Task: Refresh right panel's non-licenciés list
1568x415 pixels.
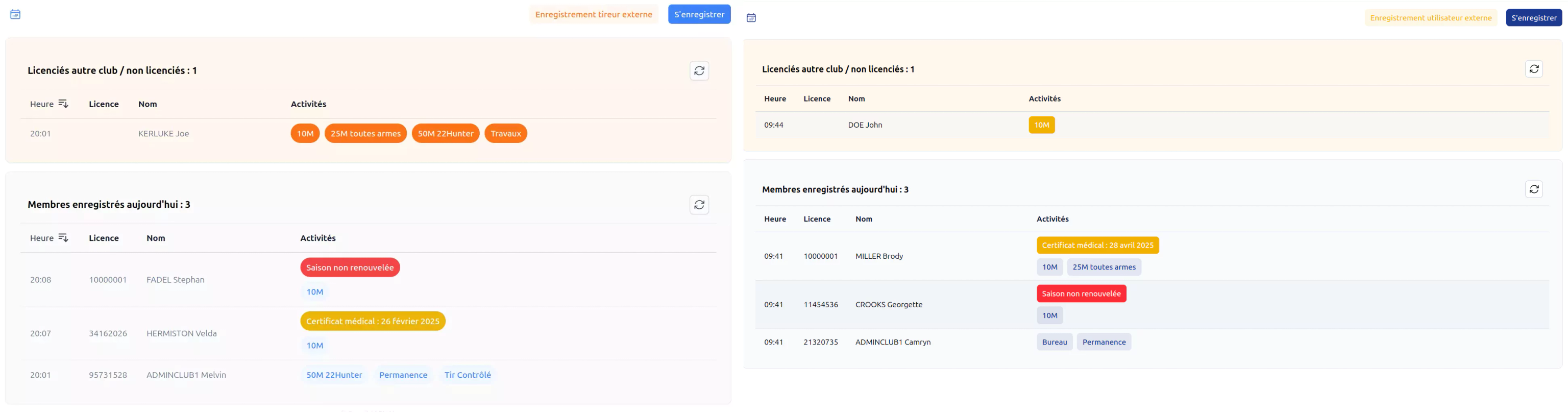Action: 1534,69
